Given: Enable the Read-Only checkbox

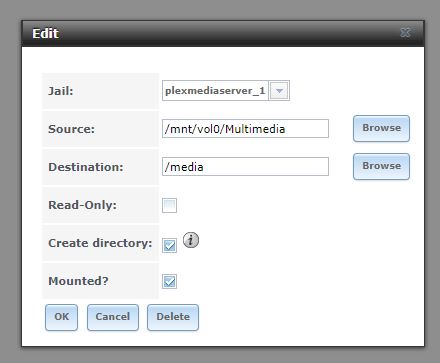Looking at the screenshot, I should point(169,205).
